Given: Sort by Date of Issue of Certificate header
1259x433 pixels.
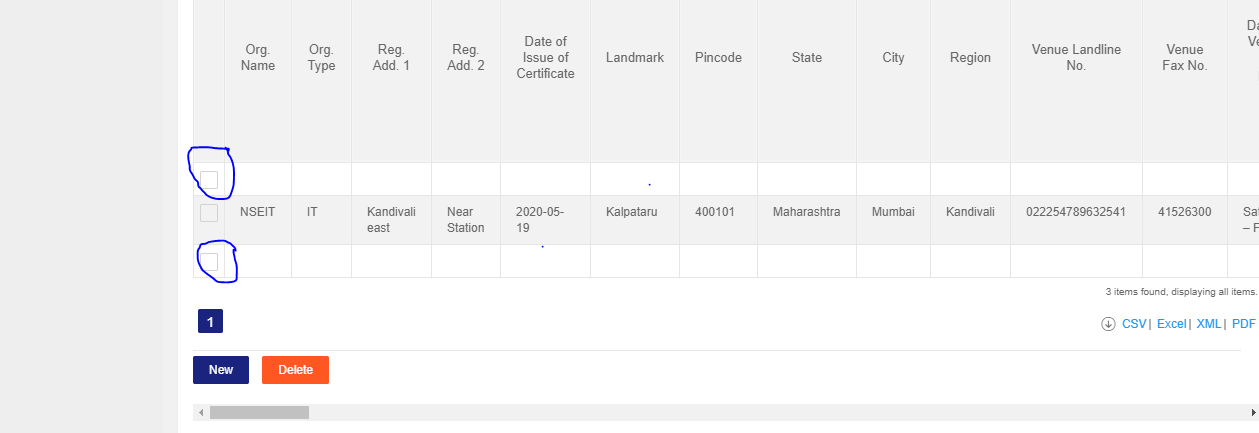Looking at the screenshot, I should 545,58.
